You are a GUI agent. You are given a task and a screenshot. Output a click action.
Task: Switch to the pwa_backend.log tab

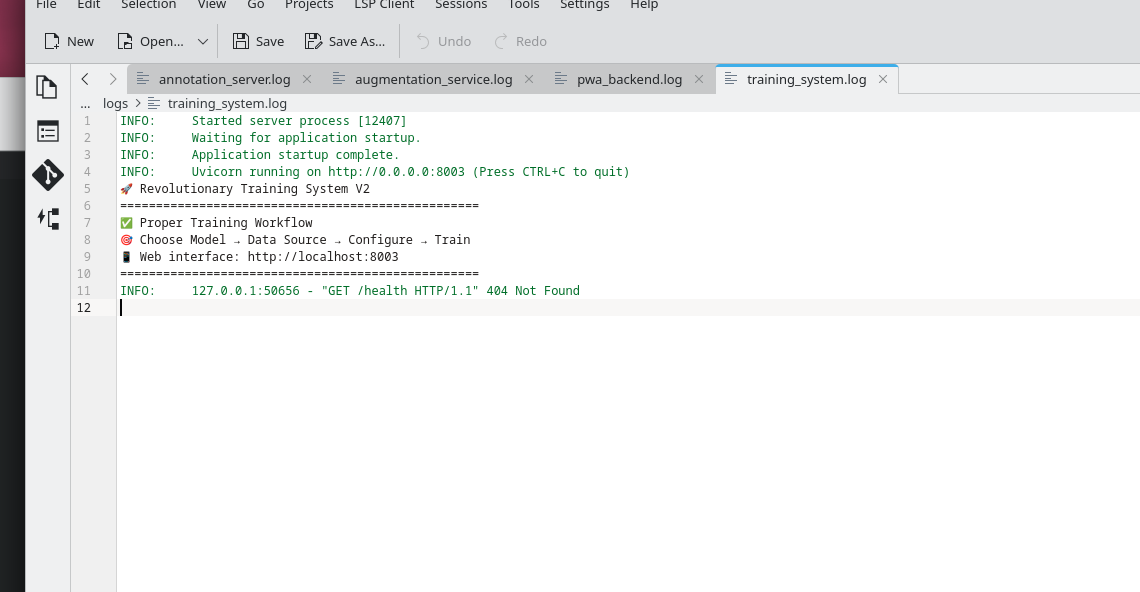pos(630,79)
